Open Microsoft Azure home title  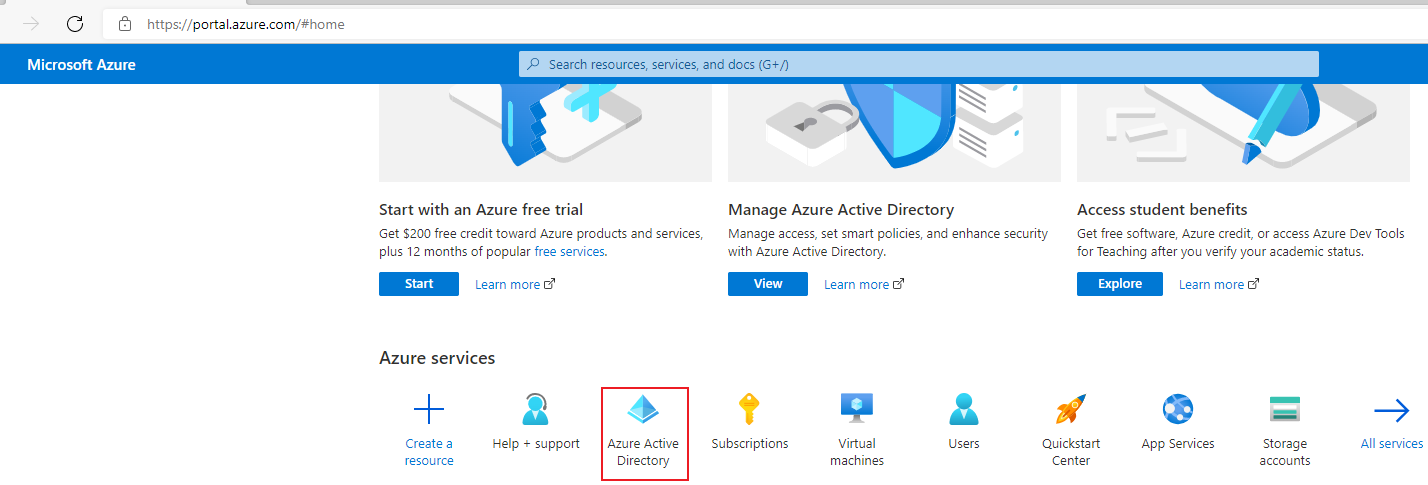click(x=81, y=65)
